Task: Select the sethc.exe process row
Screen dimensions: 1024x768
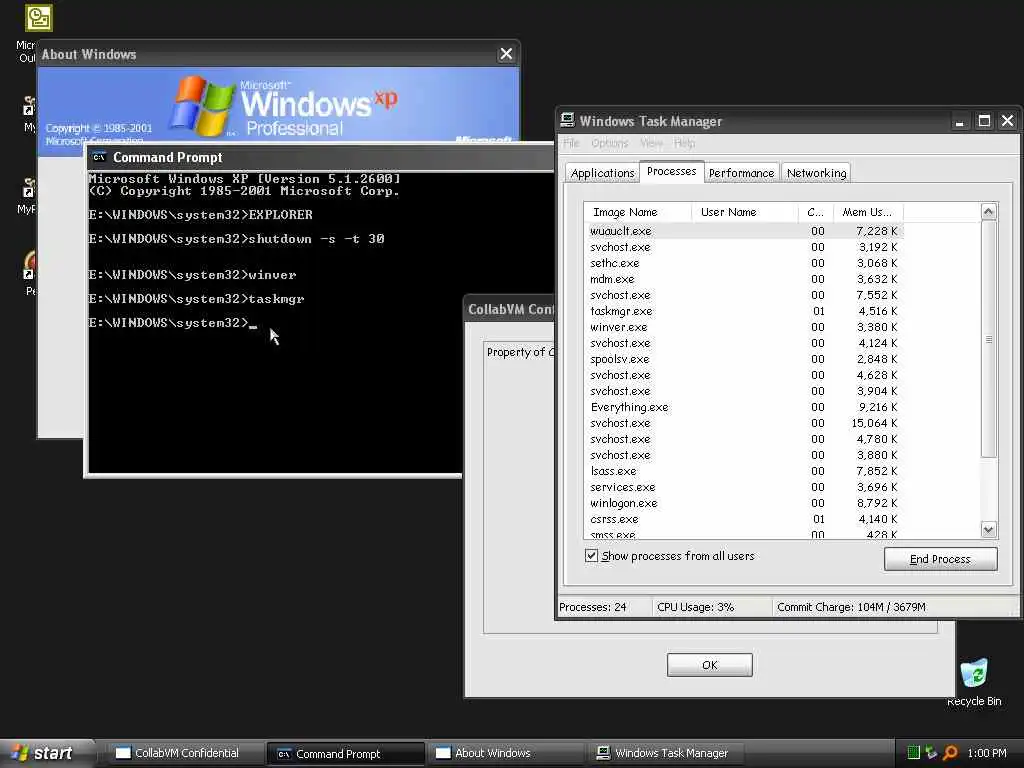Action: pyautogui.click(x=744, y=263)
